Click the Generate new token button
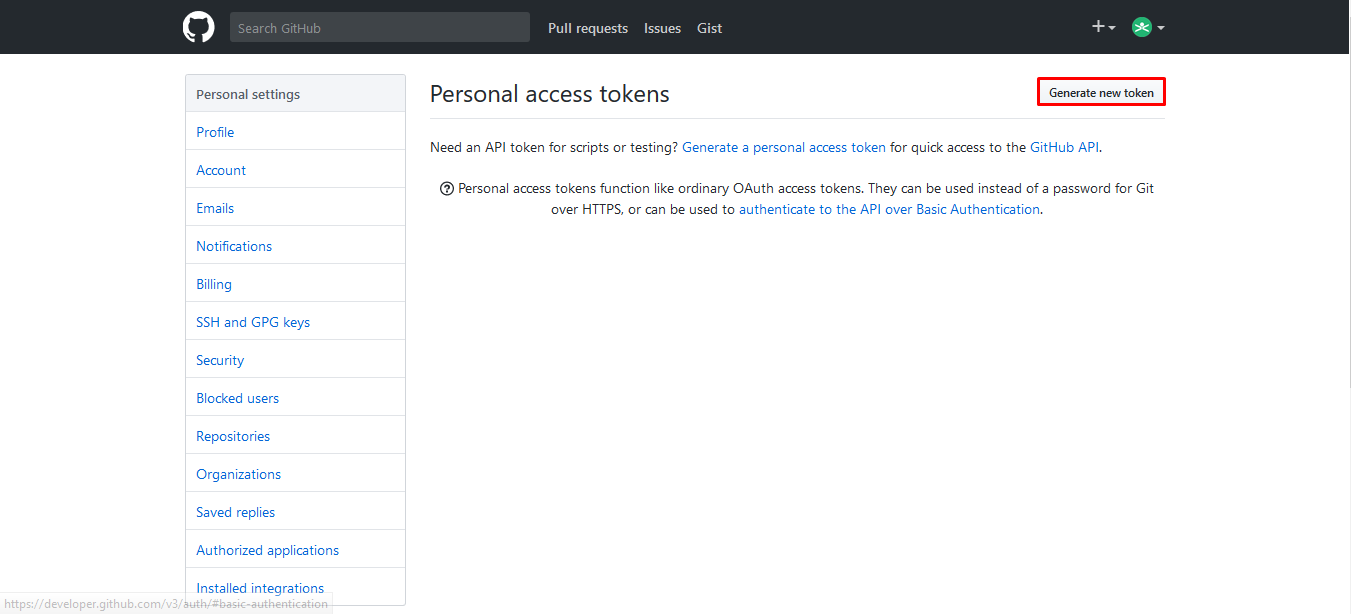This screenshot has width=1351, height=614. [x=1100, y=91]
